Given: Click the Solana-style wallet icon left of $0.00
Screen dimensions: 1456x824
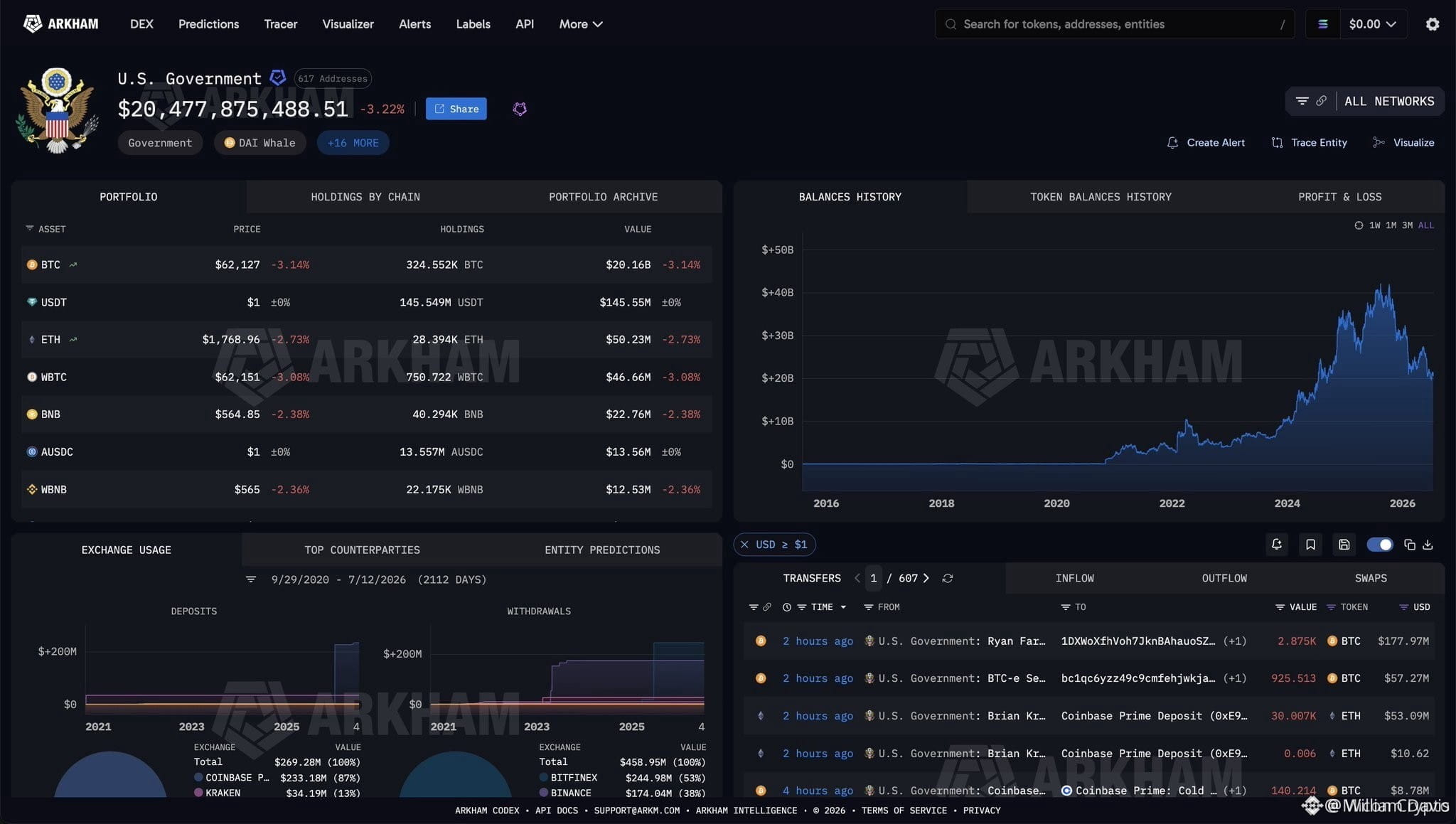Looking at the screenshot, I should click(x=1323, y=24).
